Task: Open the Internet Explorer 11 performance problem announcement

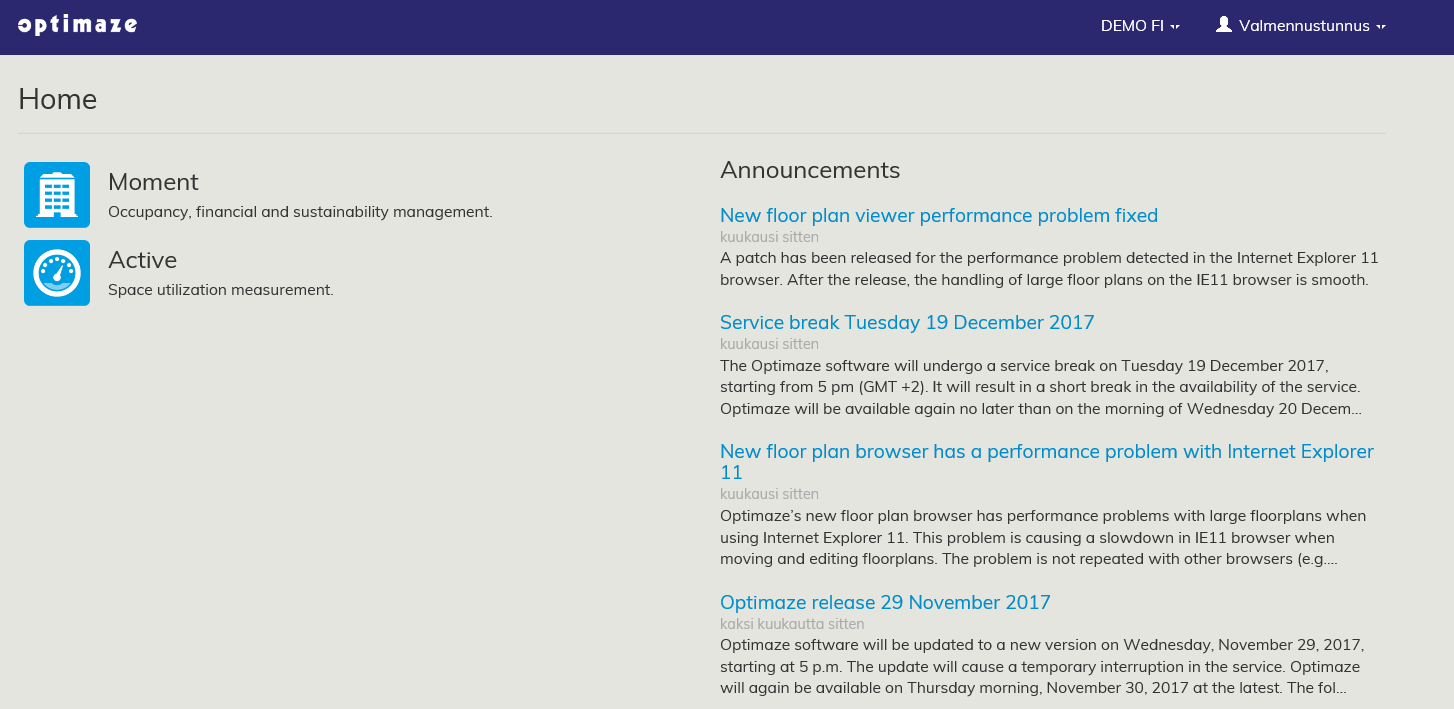Action: [1046, 452]
